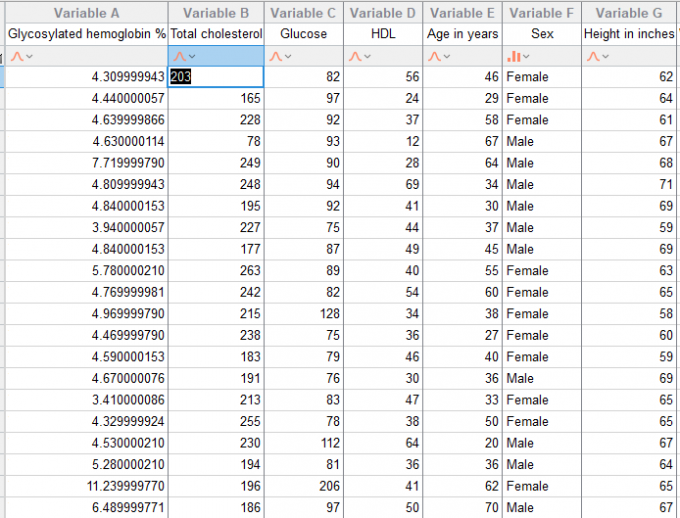Select the highlighted cell containing 203
680x518 pixels.
pyautogui.click(x=215, y=77)
